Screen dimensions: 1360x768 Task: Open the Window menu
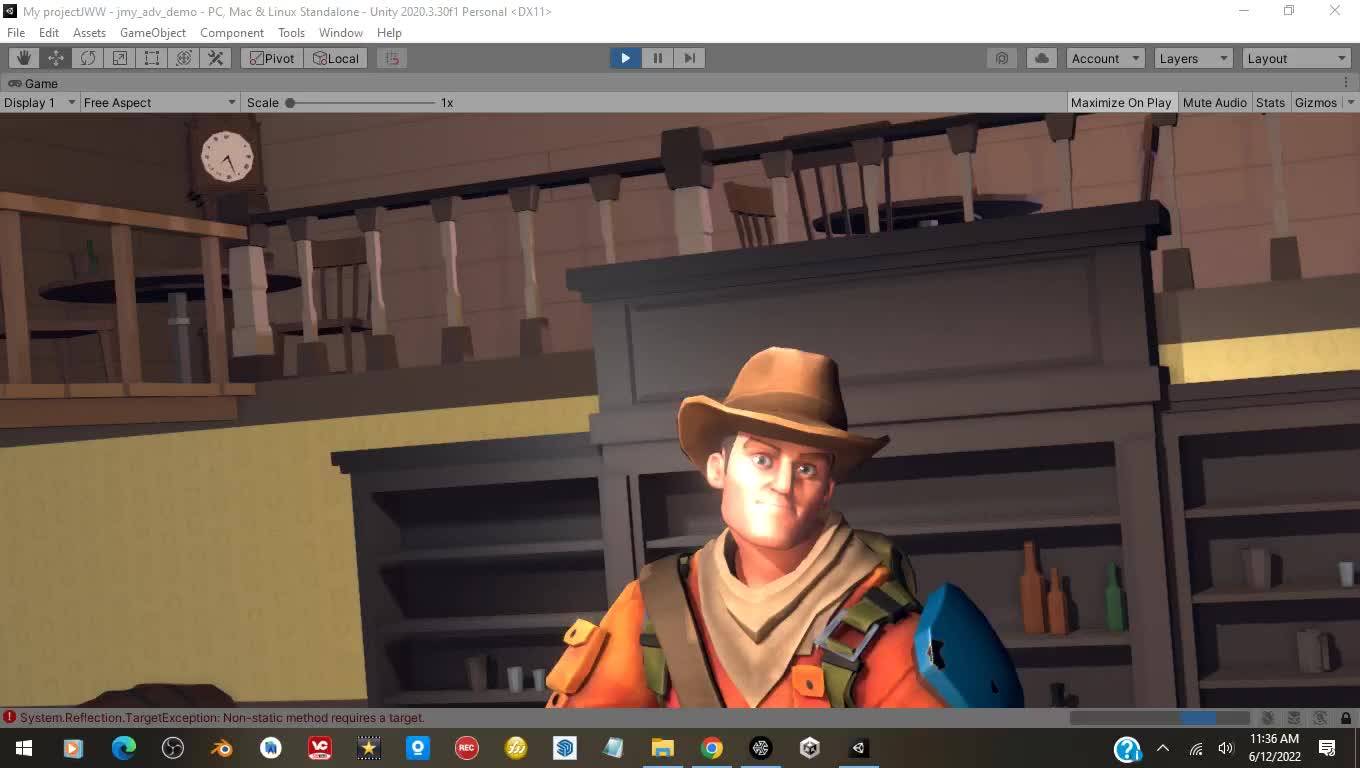click(341, 32)
